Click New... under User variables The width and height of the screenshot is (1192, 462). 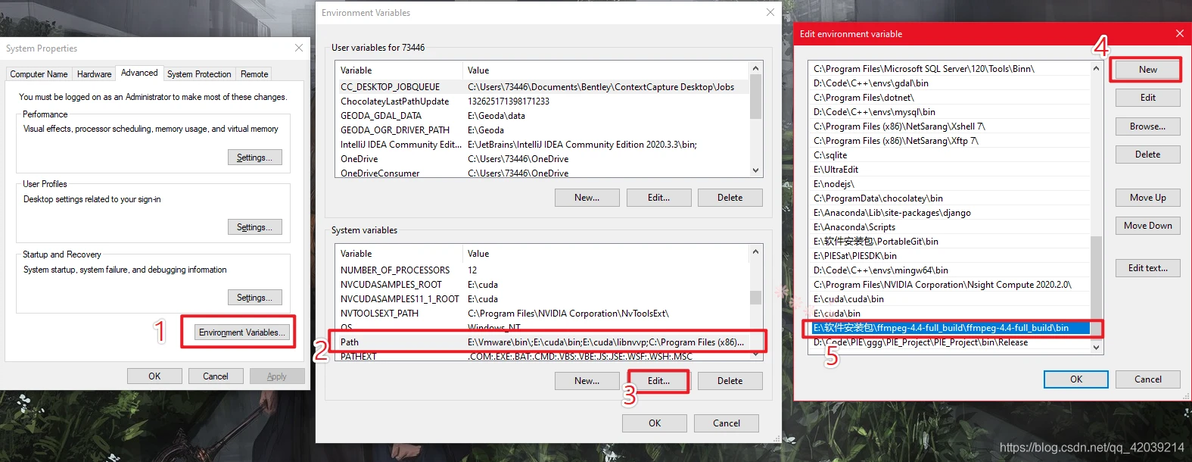[586, 198]
